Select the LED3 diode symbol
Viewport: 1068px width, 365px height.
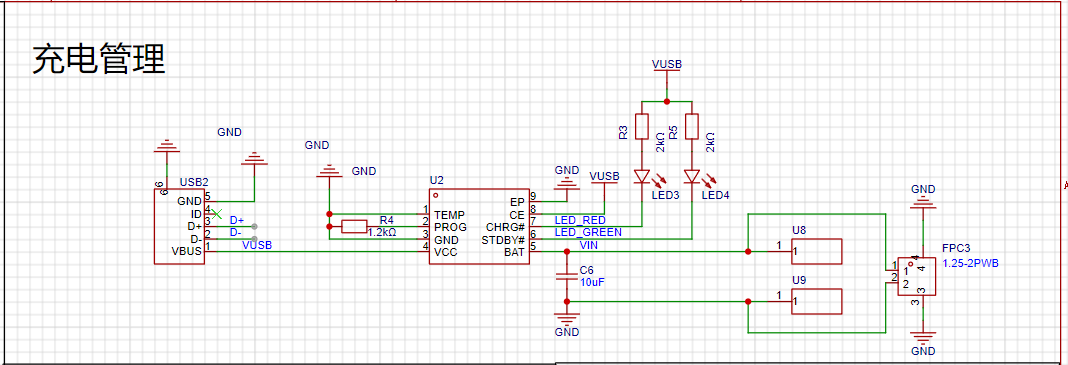pos(642,177)
